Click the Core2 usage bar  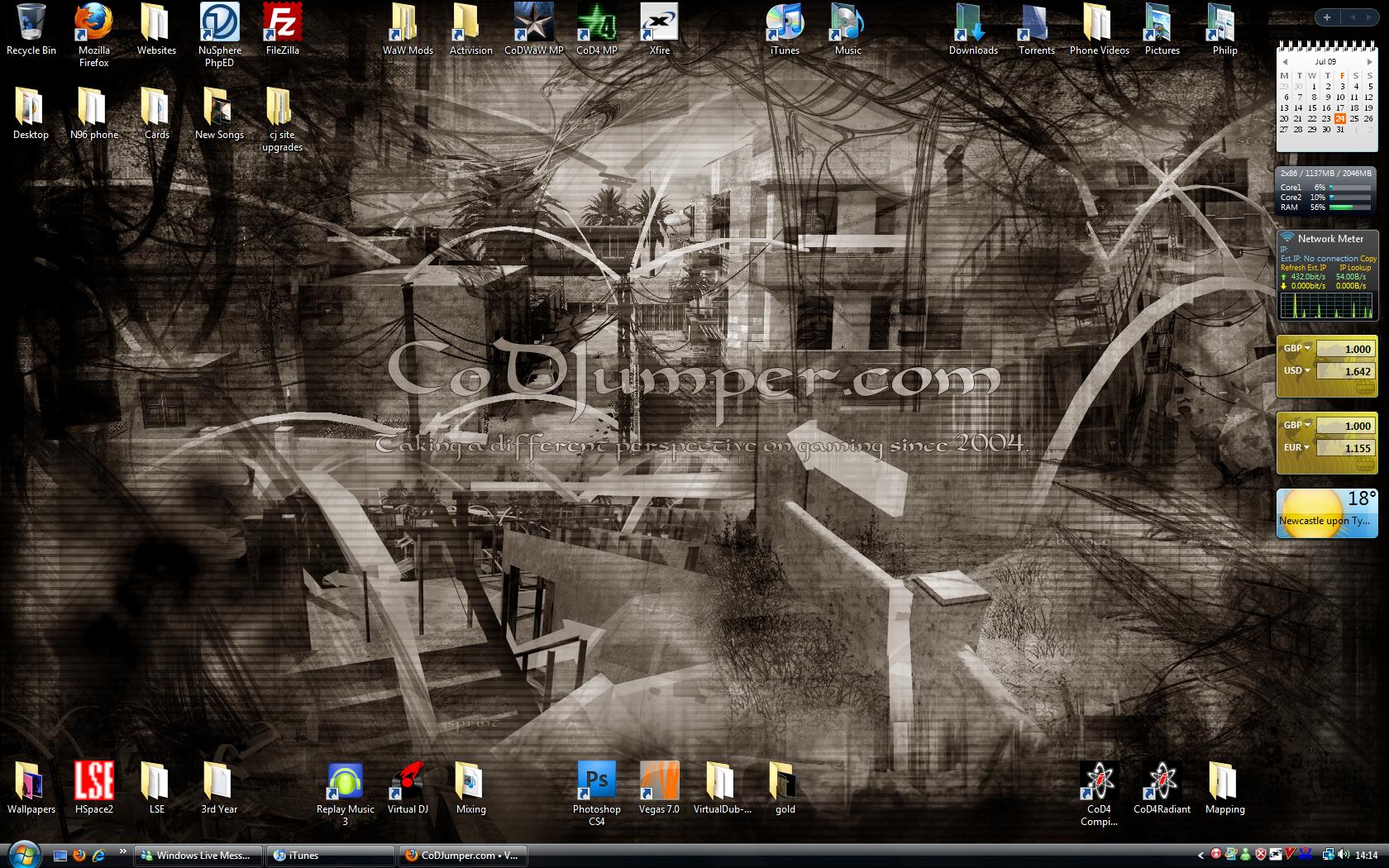(x=1351, y=198)
